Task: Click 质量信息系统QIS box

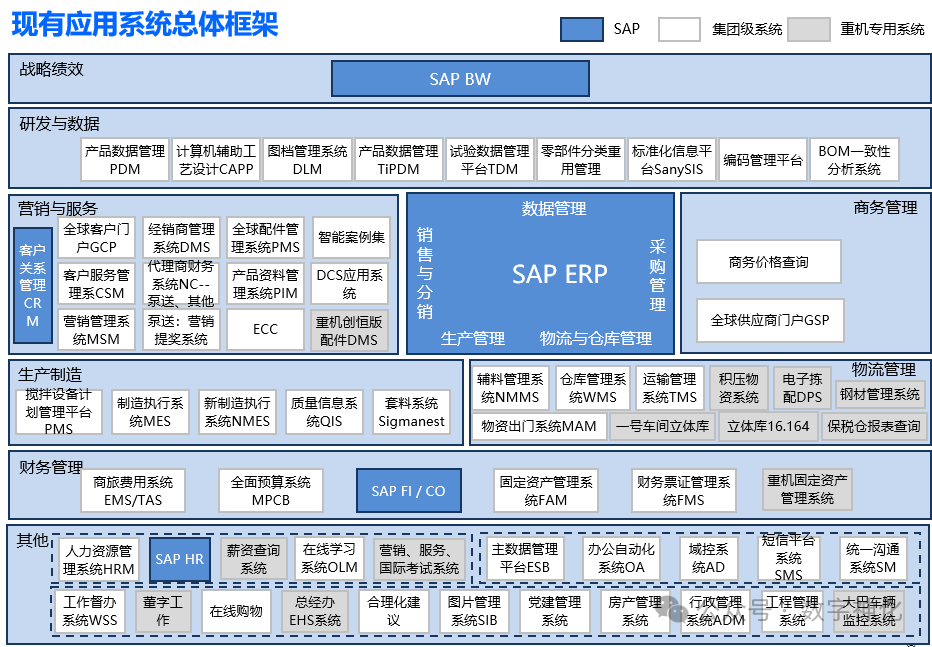Action: tap(325, 412)
